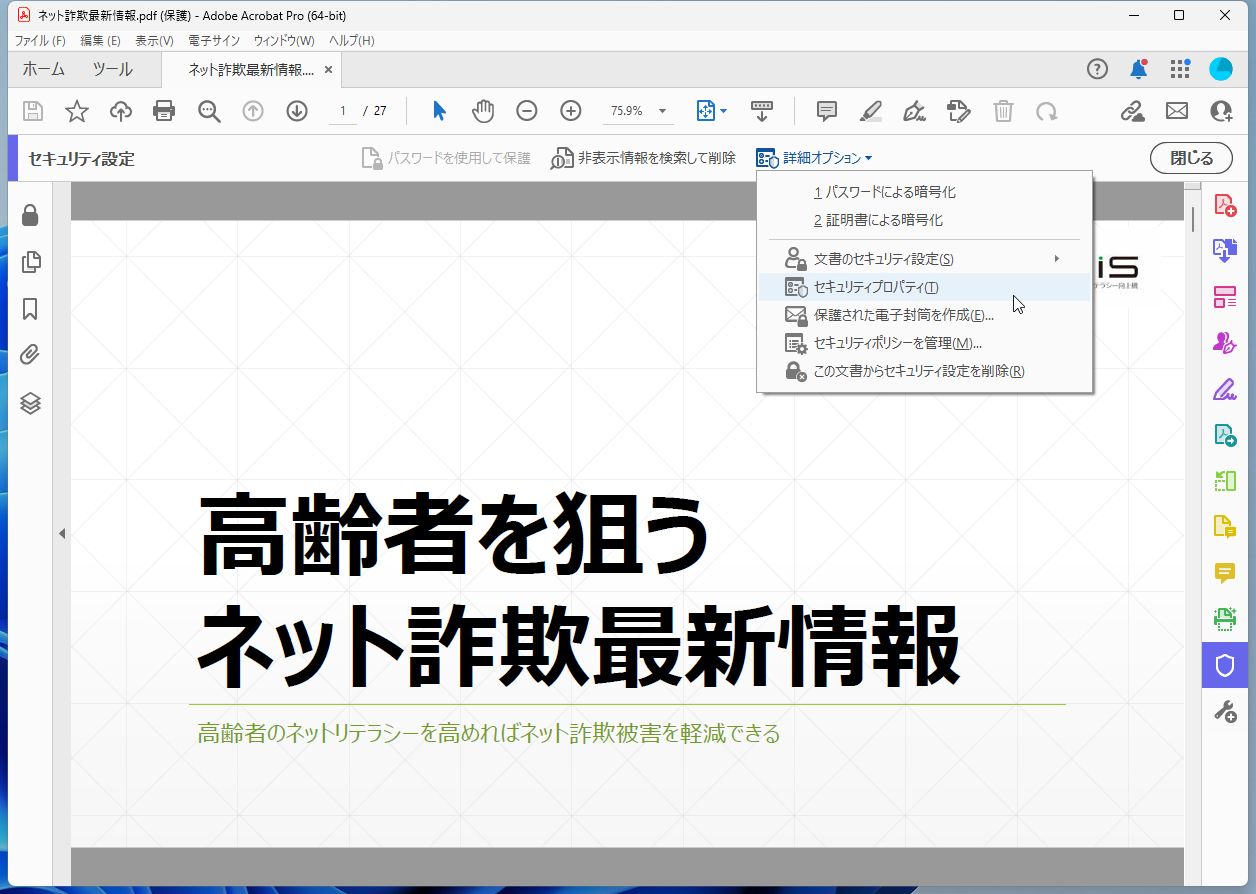The height and width of the screenshot is (894, 1256).
Task: Open Fill & Sign tool in right pane
Action: coord(1225,388)
